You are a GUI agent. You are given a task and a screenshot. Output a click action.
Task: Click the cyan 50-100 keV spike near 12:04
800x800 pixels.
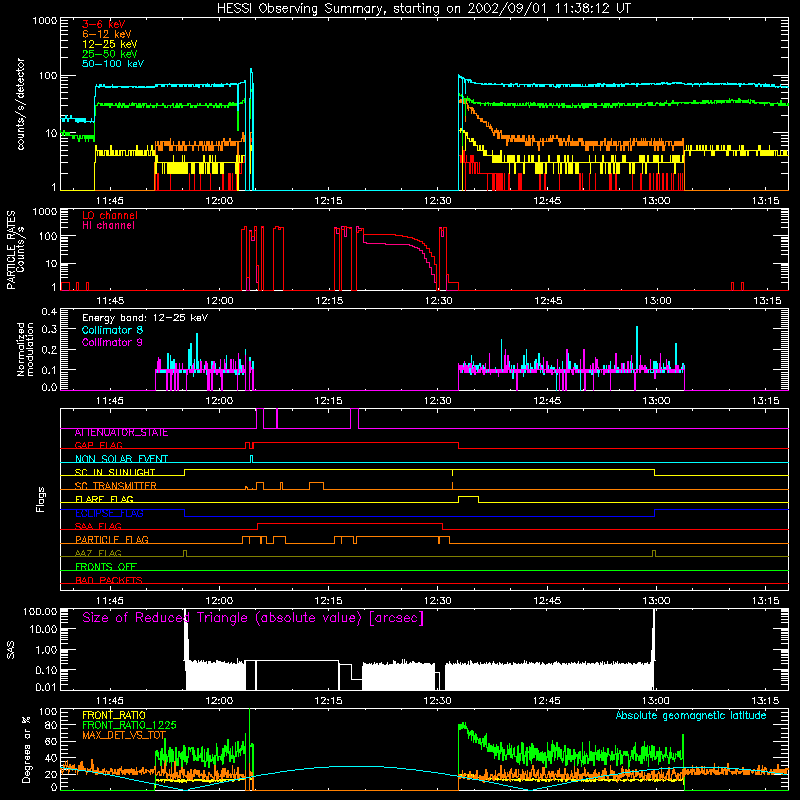tap(251, 128)
